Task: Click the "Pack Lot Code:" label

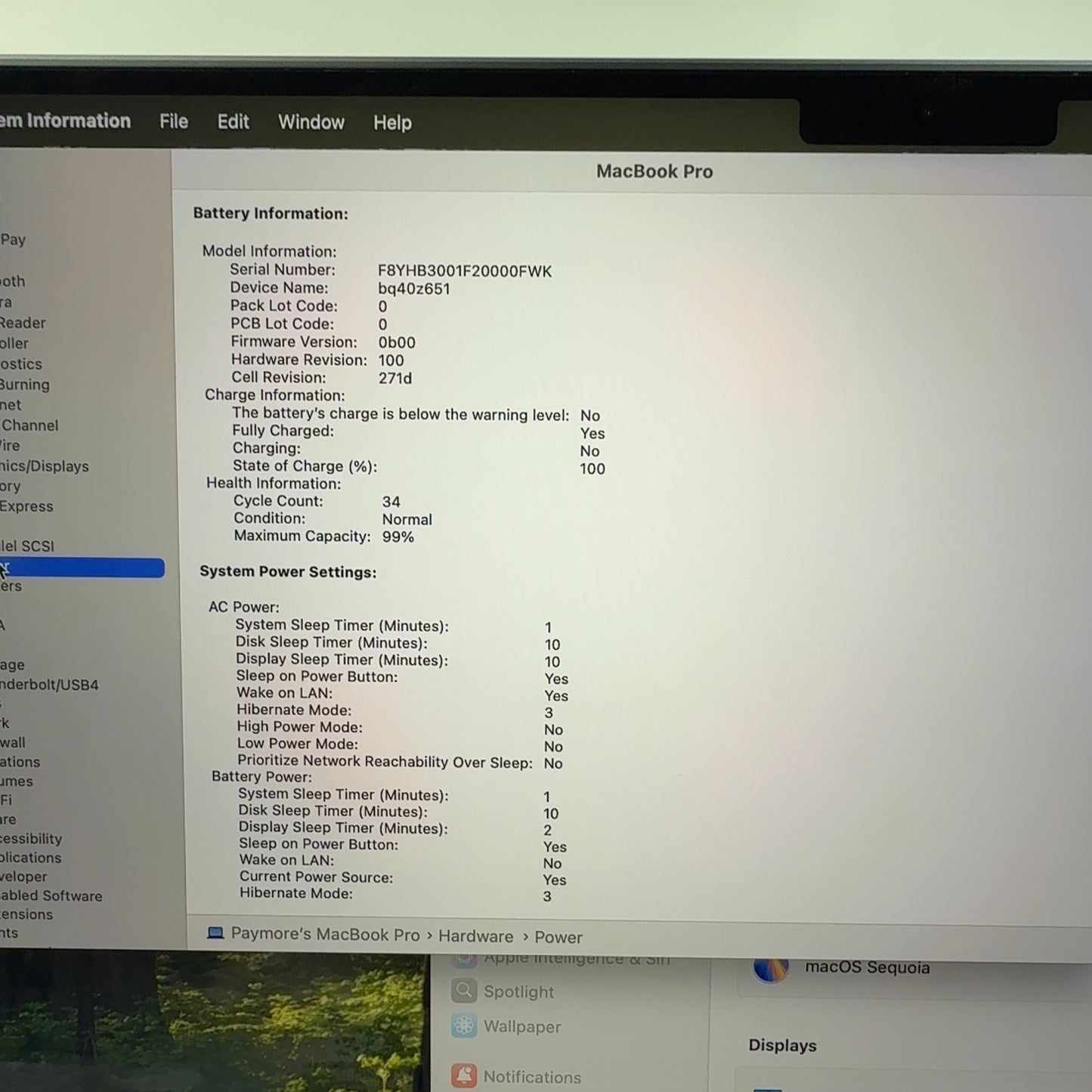Action: tap(284, 306)
